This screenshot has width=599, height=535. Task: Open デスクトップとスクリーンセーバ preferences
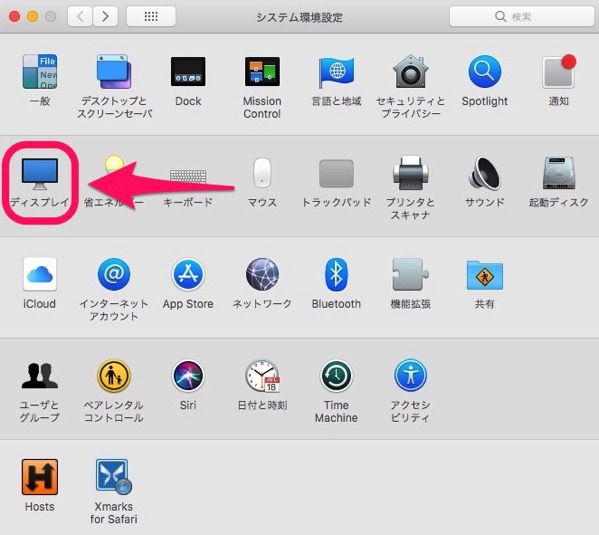pyautogui.click(x=114, y=72)
